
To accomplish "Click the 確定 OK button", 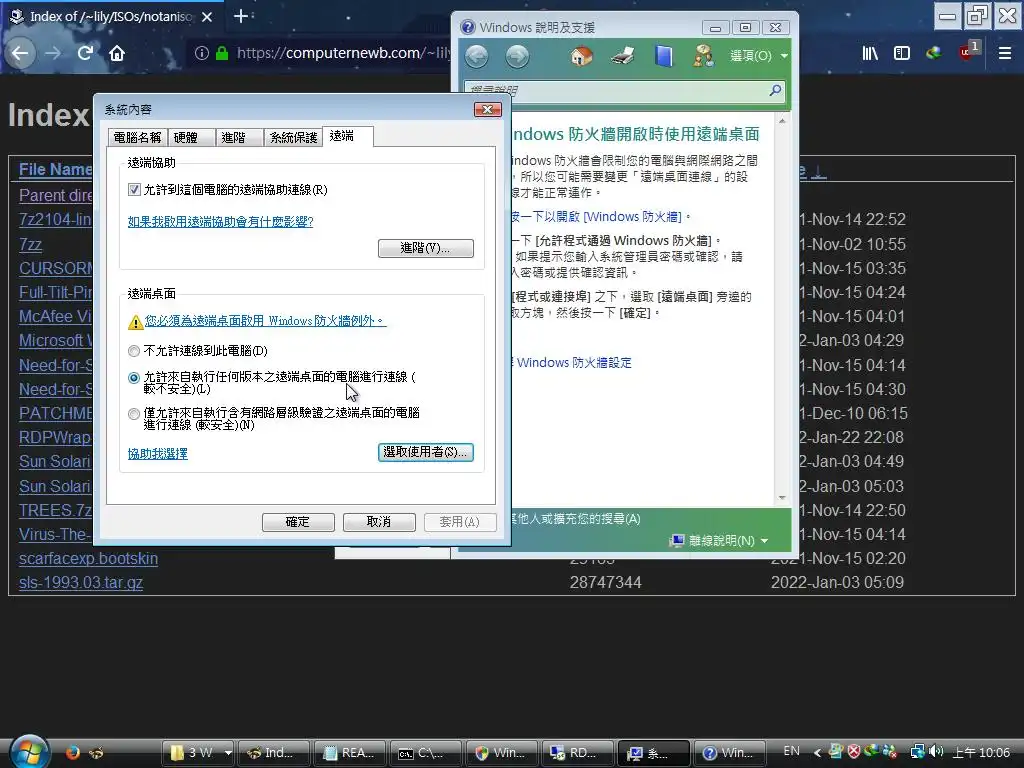I will click(298, 522).
